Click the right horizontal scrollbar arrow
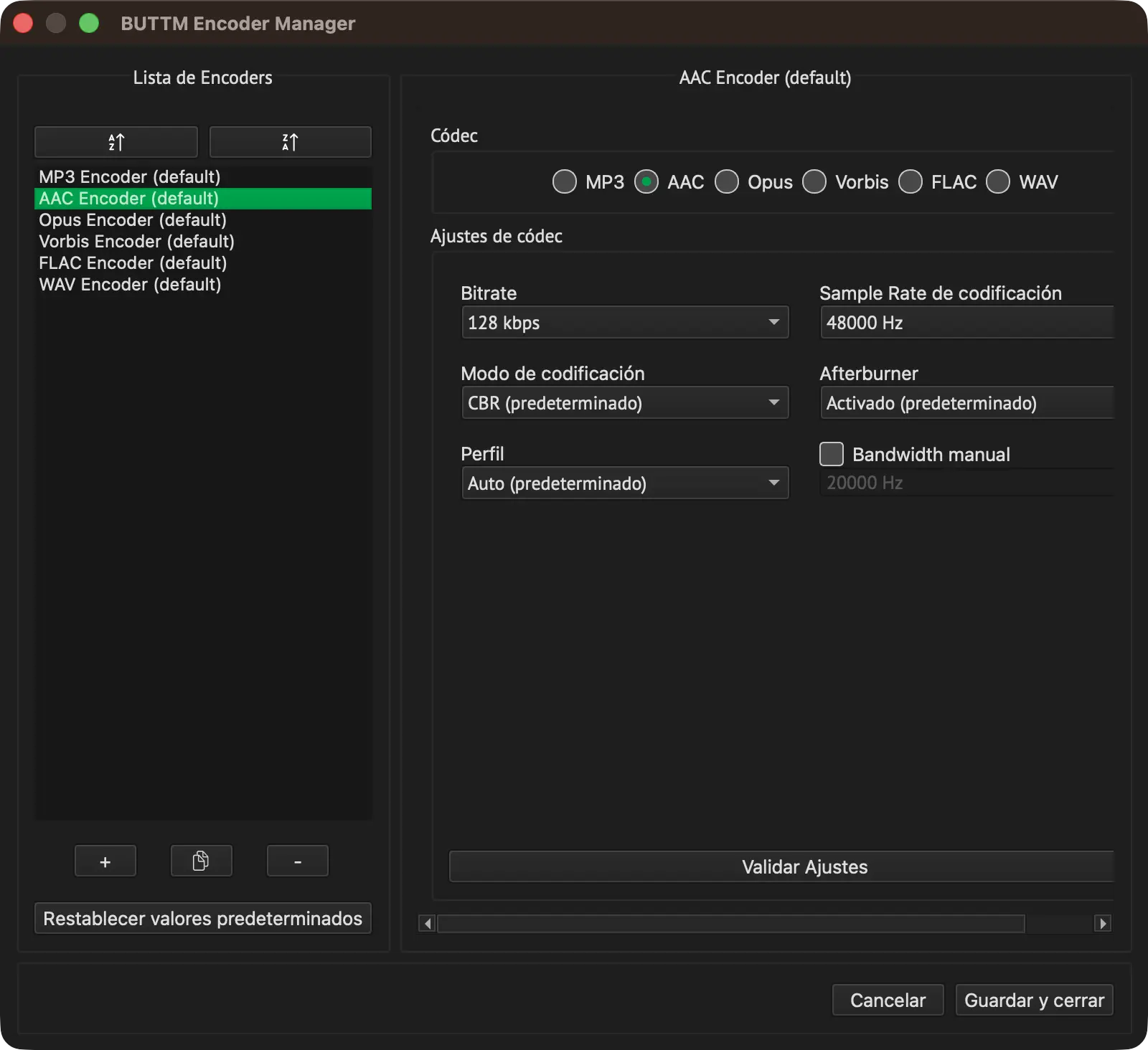 click(1103, 923)
